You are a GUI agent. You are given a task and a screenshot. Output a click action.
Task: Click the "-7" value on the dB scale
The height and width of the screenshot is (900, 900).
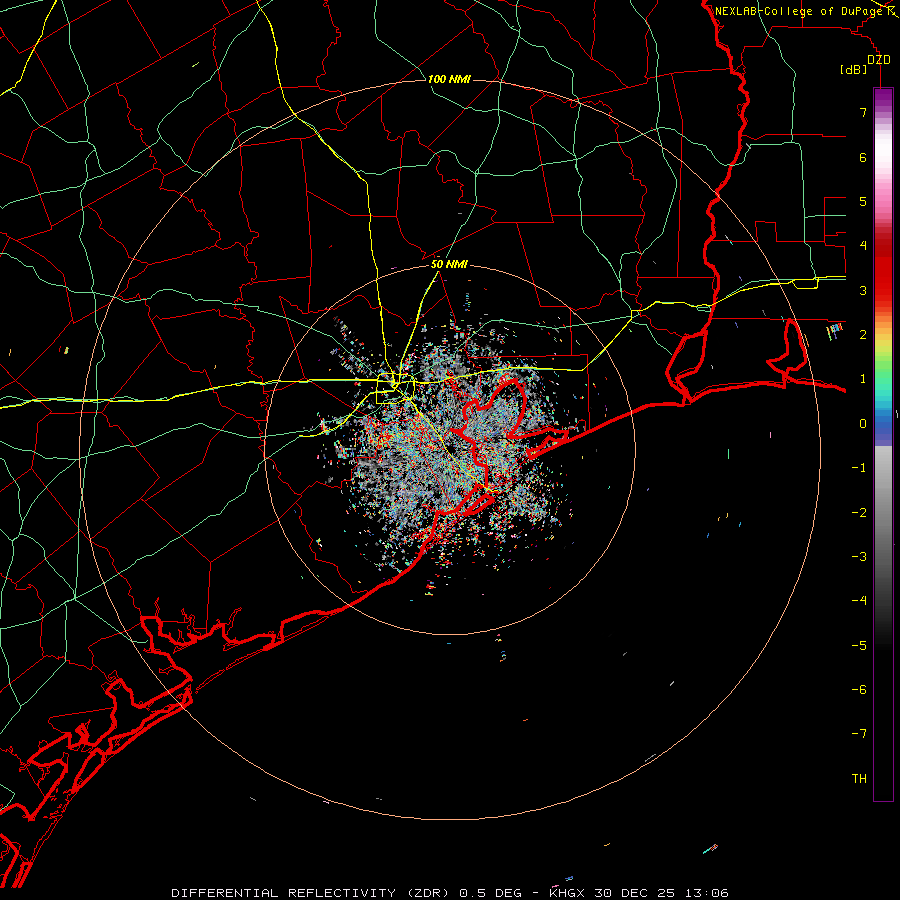(x=859, y=734)
